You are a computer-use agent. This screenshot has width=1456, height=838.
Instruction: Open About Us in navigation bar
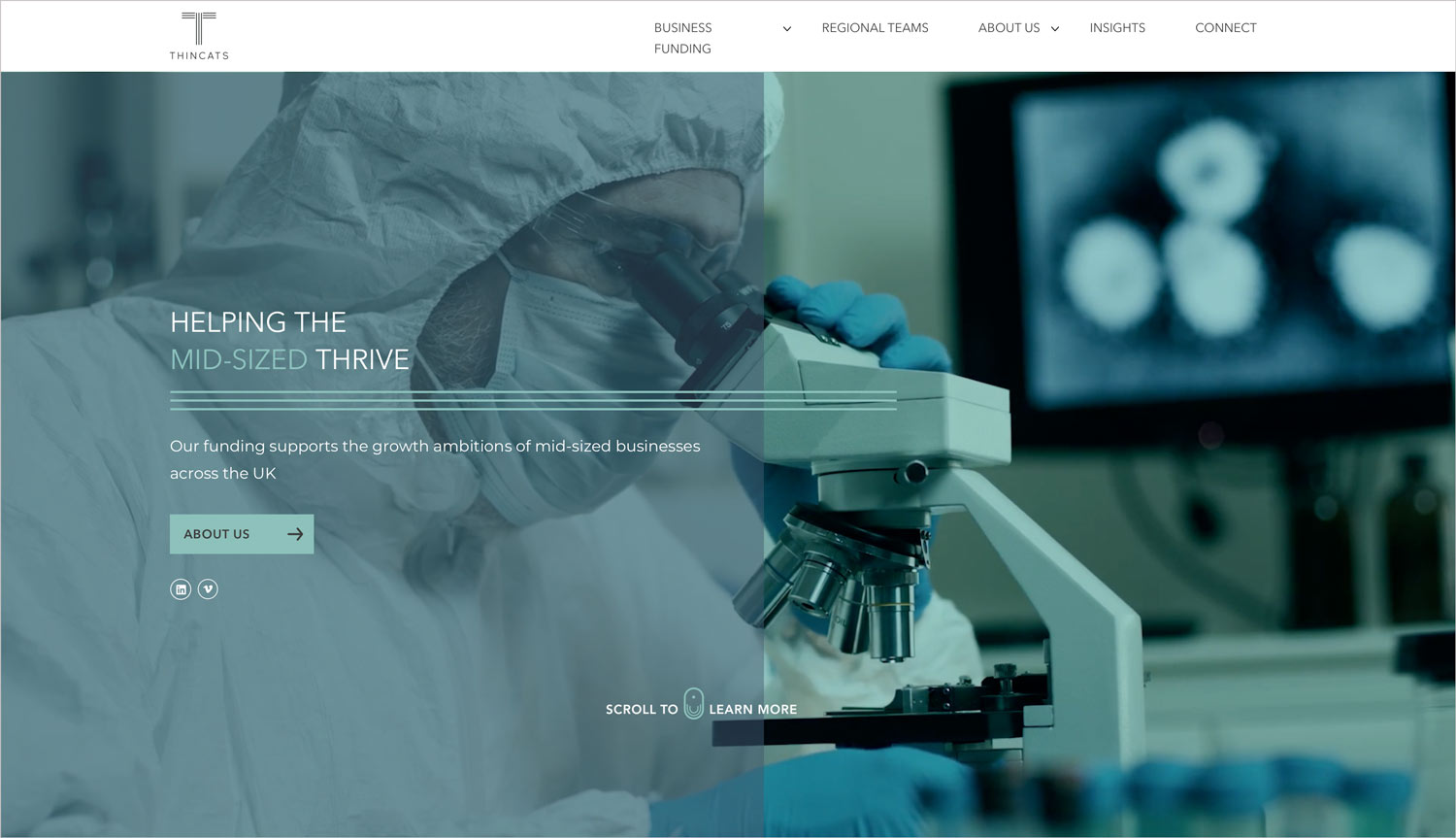click(1009, 28)
